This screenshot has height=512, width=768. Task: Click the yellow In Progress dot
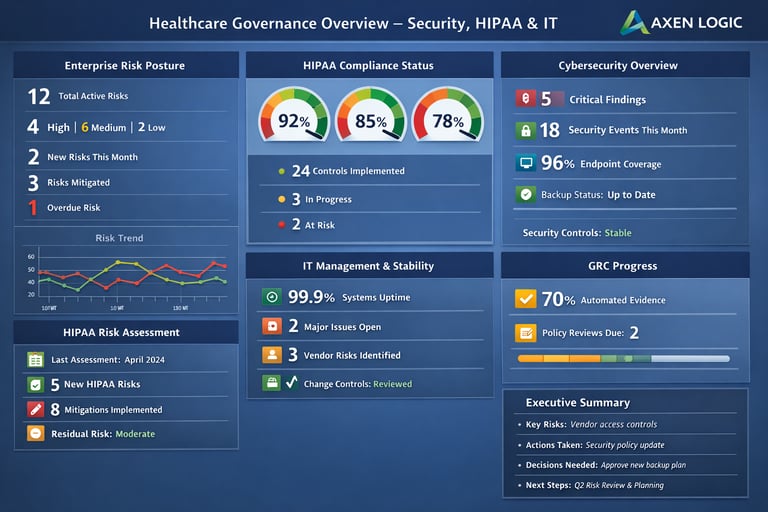point(282,199)
